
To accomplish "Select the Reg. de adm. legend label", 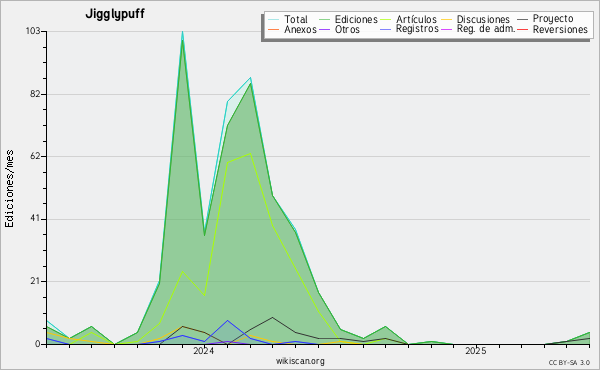I will tap(486, 29).
